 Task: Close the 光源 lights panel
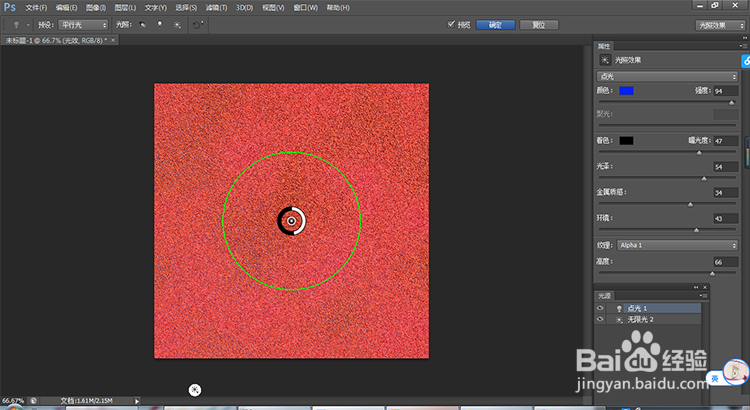tap(705, 287)
